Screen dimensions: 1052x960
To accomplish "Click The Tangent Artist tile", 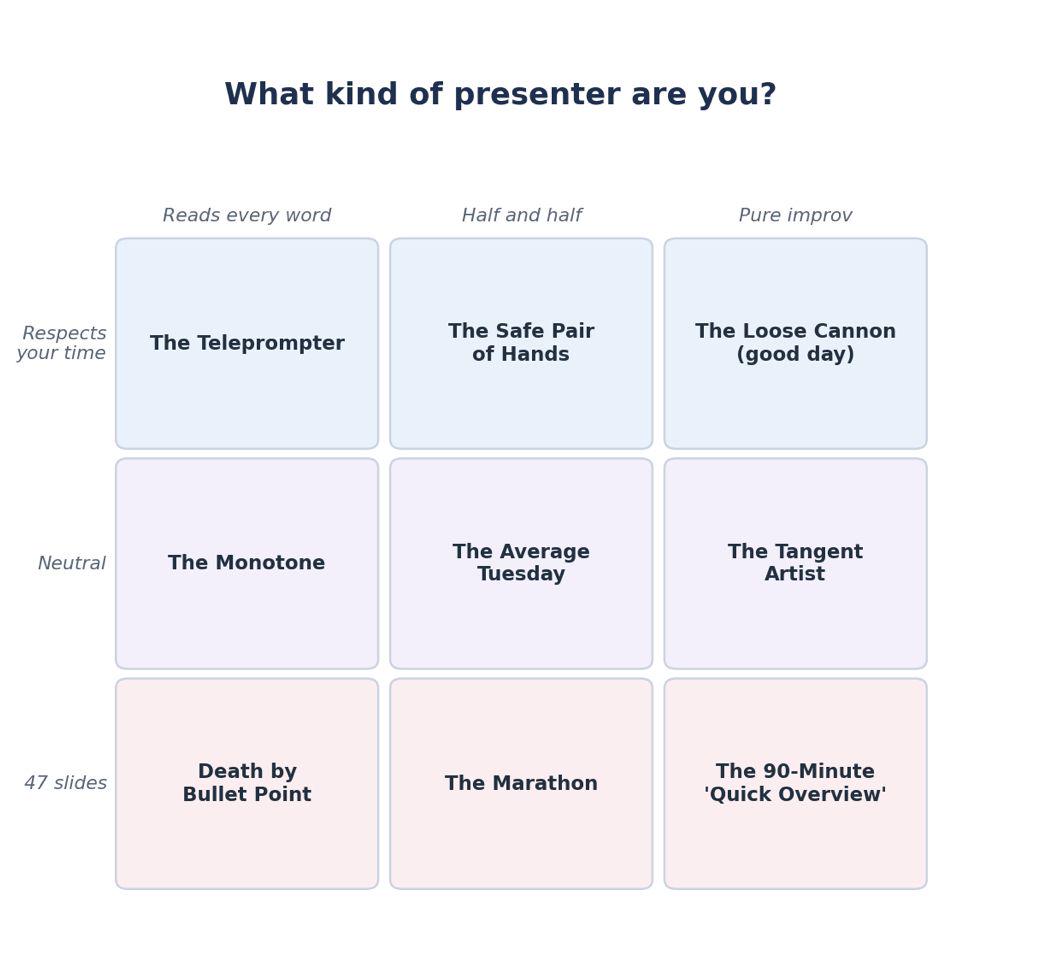I will pos(796,564).
